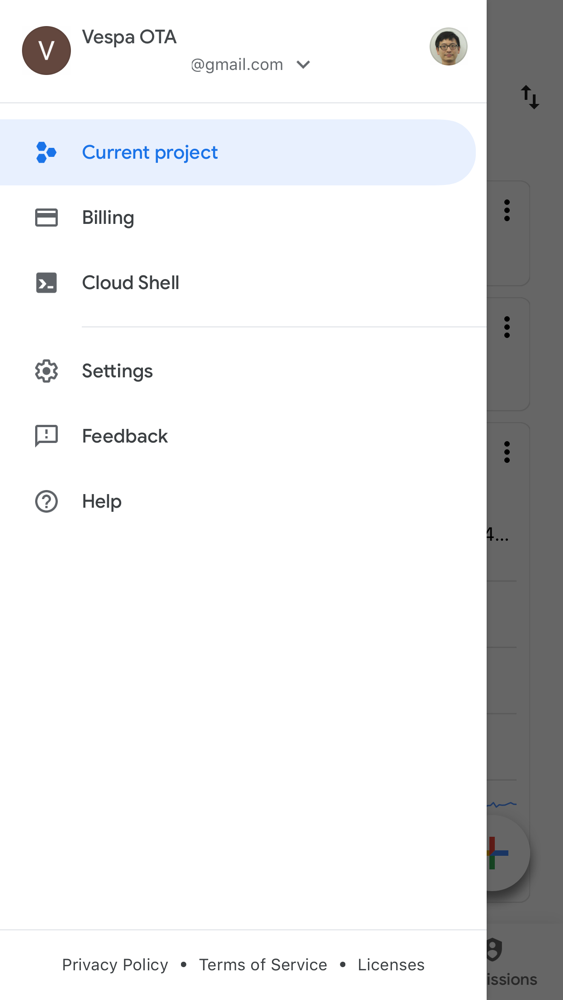Tap the user profile photo

(448, 47)
